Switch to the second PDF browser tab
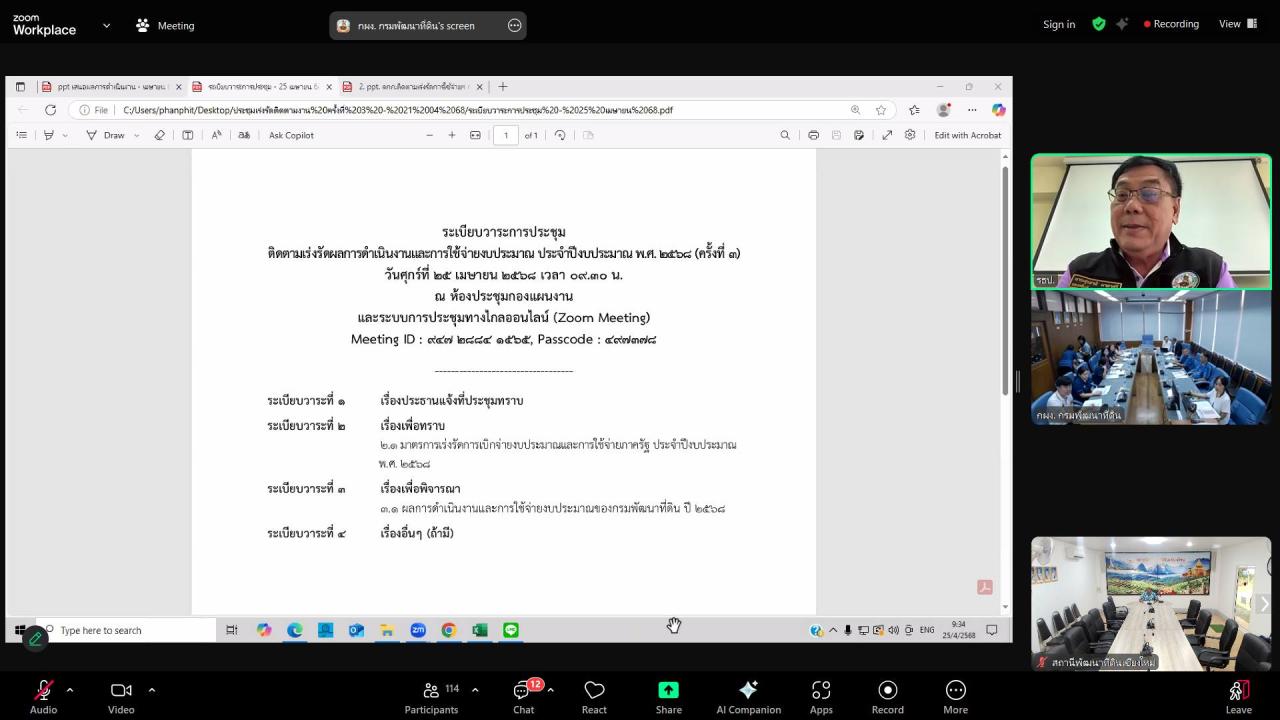1280x720 pixels. 250,87
